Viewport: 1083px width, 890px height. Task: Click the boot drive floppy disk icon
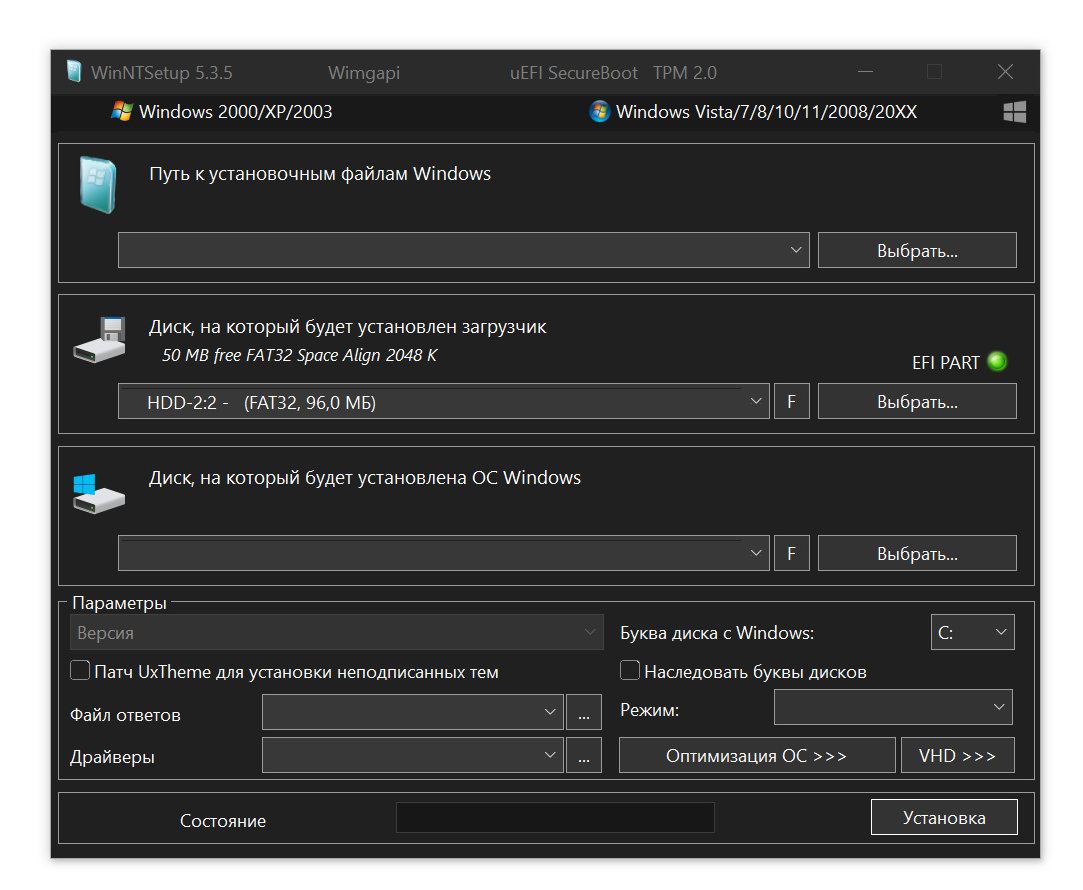(99, 340)
